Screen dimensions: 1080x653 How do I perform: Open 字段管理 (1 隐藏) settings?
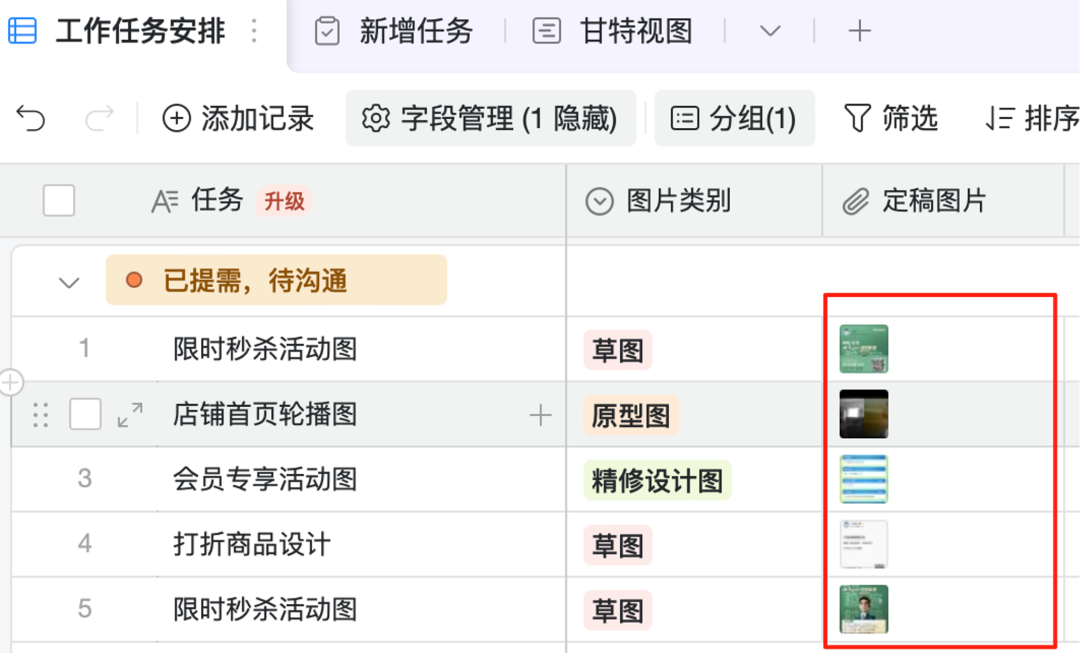pyautogui.click(x=490, y=119)
